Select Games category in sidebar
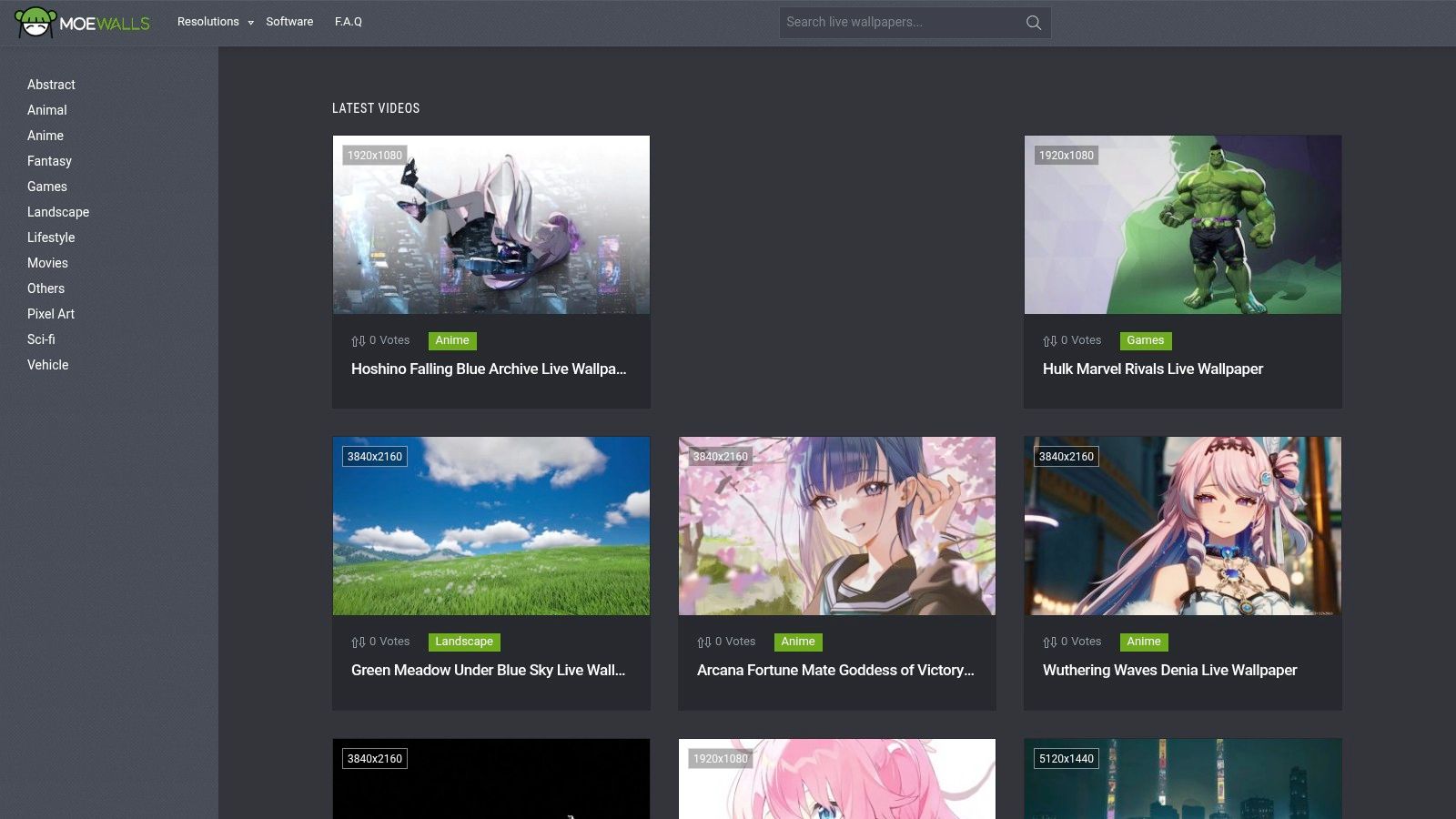The height and width of the screenshot is (819, 1456). (47, 187)
